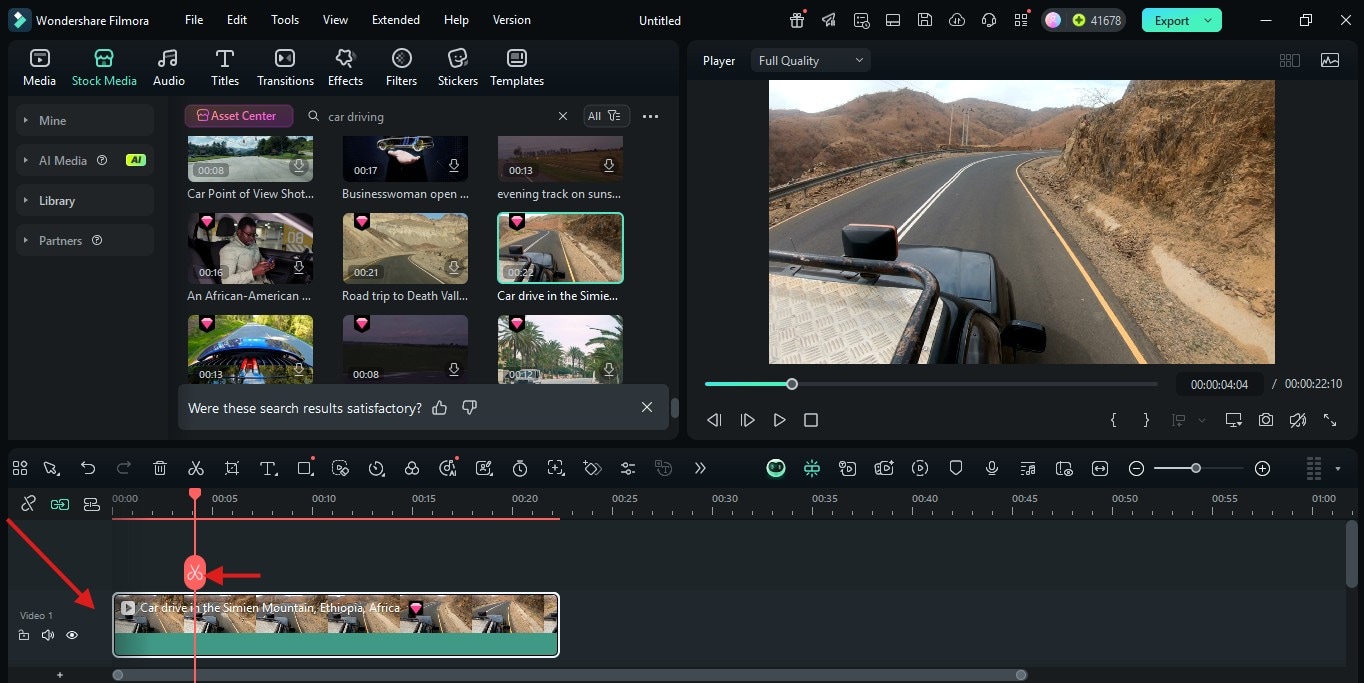The height and width of the screenshot is (683, 1364).
Task: Toggle auto ripple link icon on timeline
Action: pos(60,504)
